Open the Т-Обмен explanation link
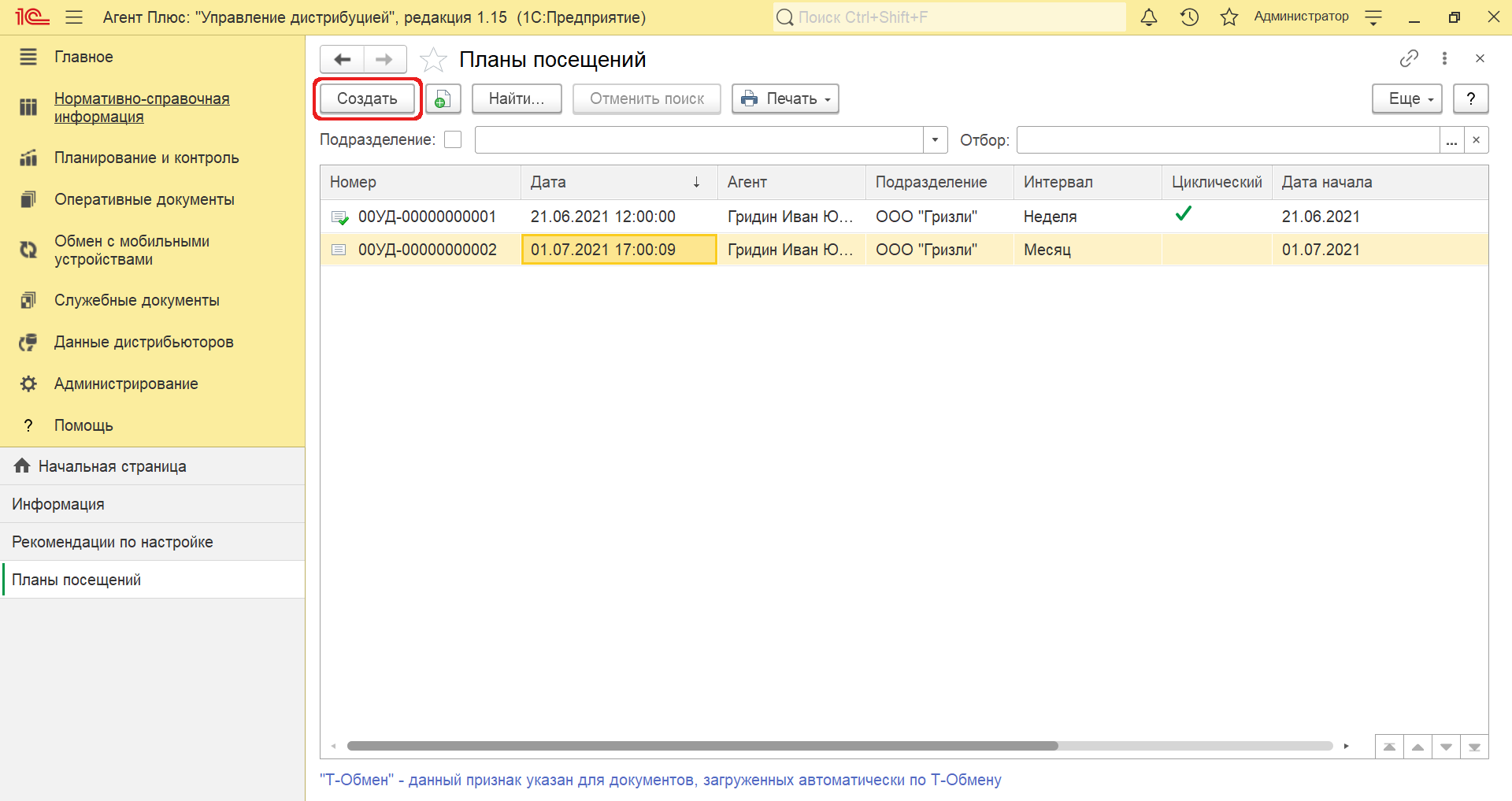This screenshot has width=1512, height=801. (x=661, y=780)
